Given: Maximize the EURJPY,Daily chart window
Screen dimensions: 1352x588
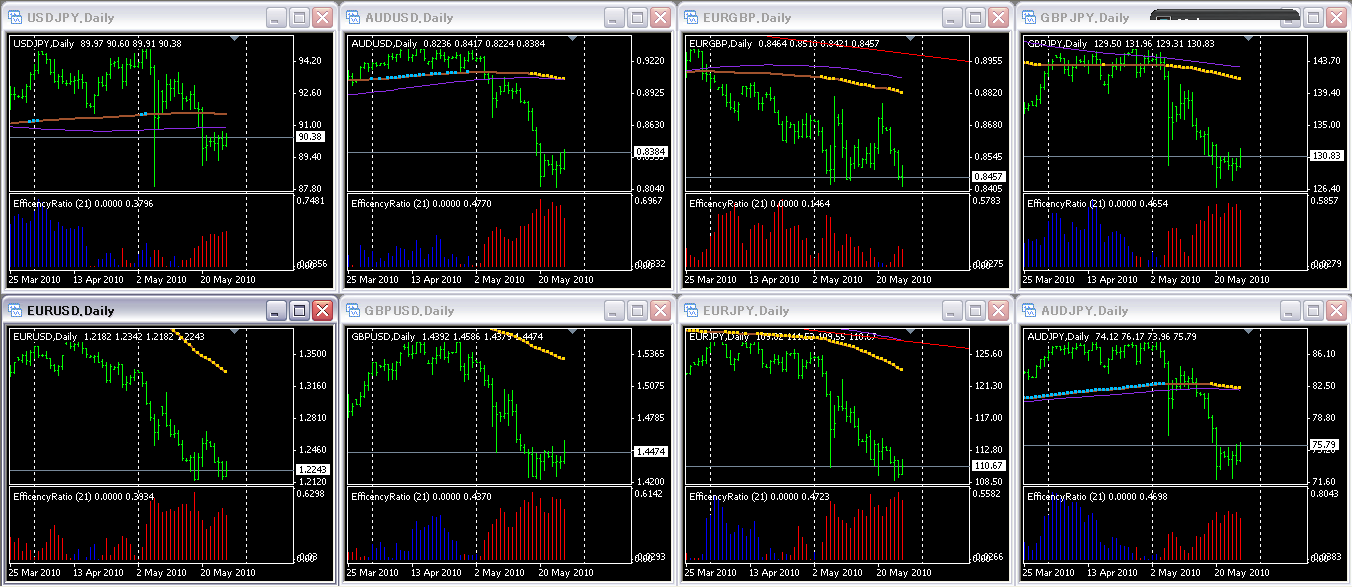Looking at the screenshot, I should [x=975, y=311].
